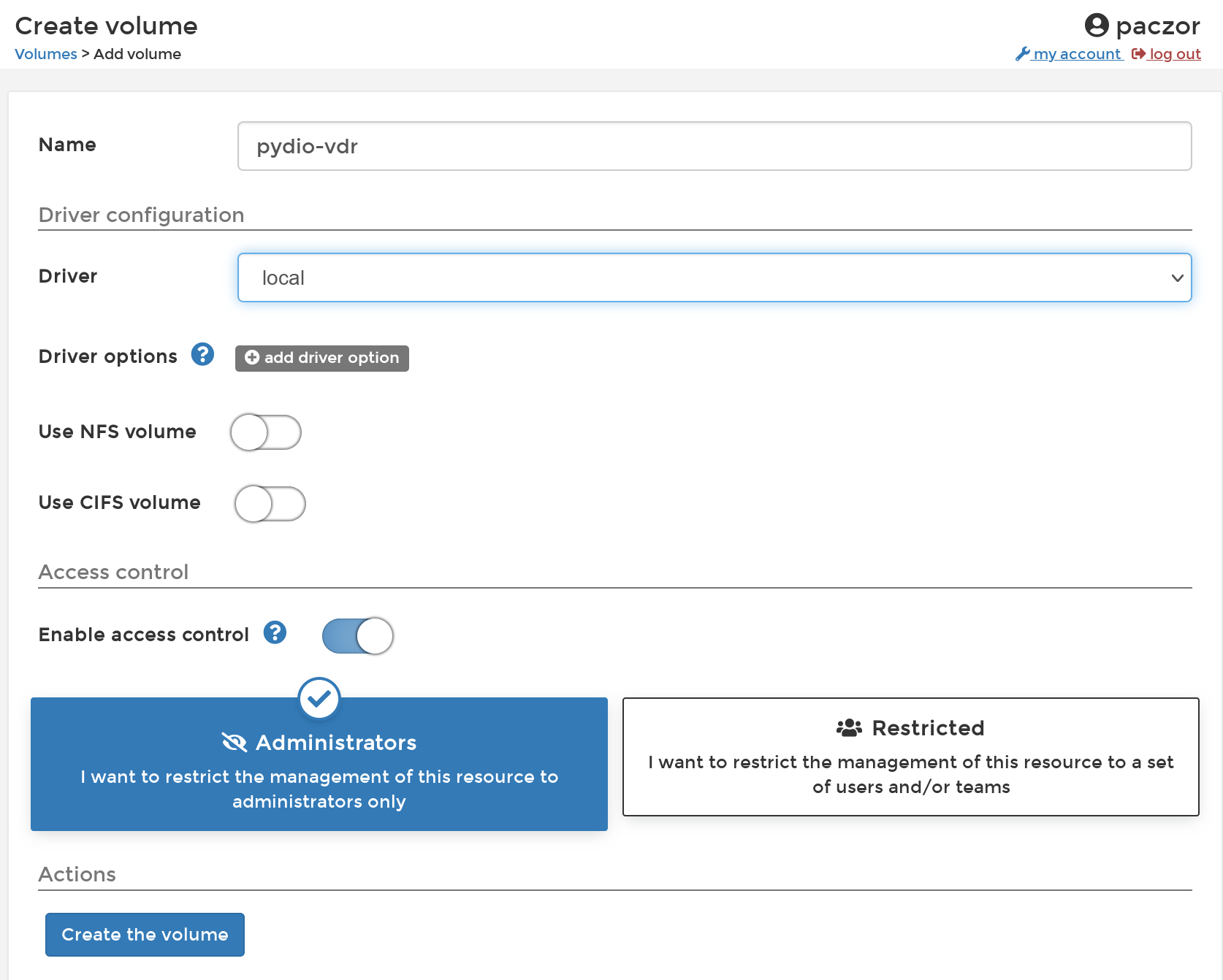Click the user avatar icon beside paczor

tap(1096, 26)
